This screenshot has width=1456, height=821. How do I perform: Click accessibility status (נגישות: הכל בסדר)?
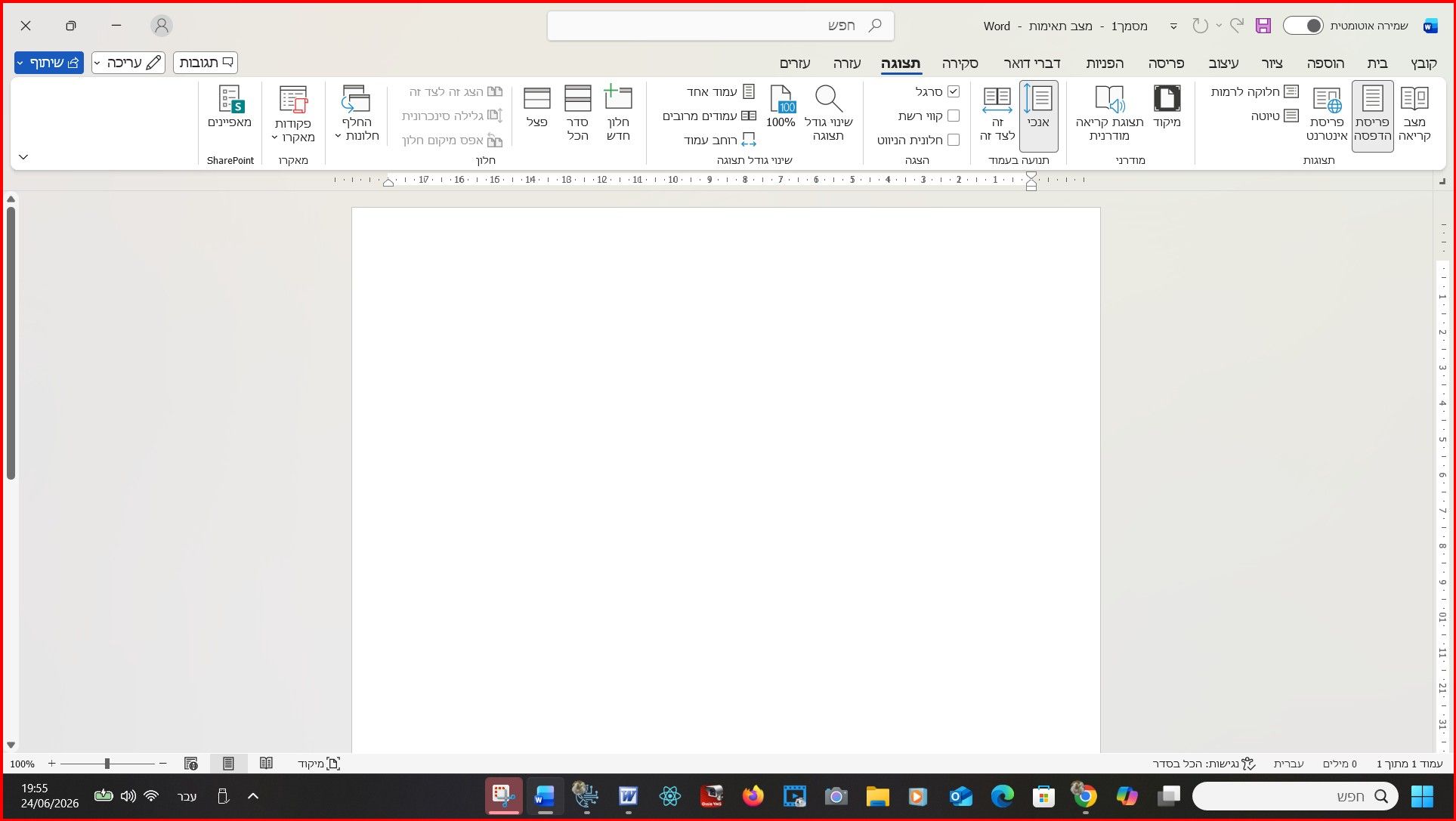[1204, 764]
